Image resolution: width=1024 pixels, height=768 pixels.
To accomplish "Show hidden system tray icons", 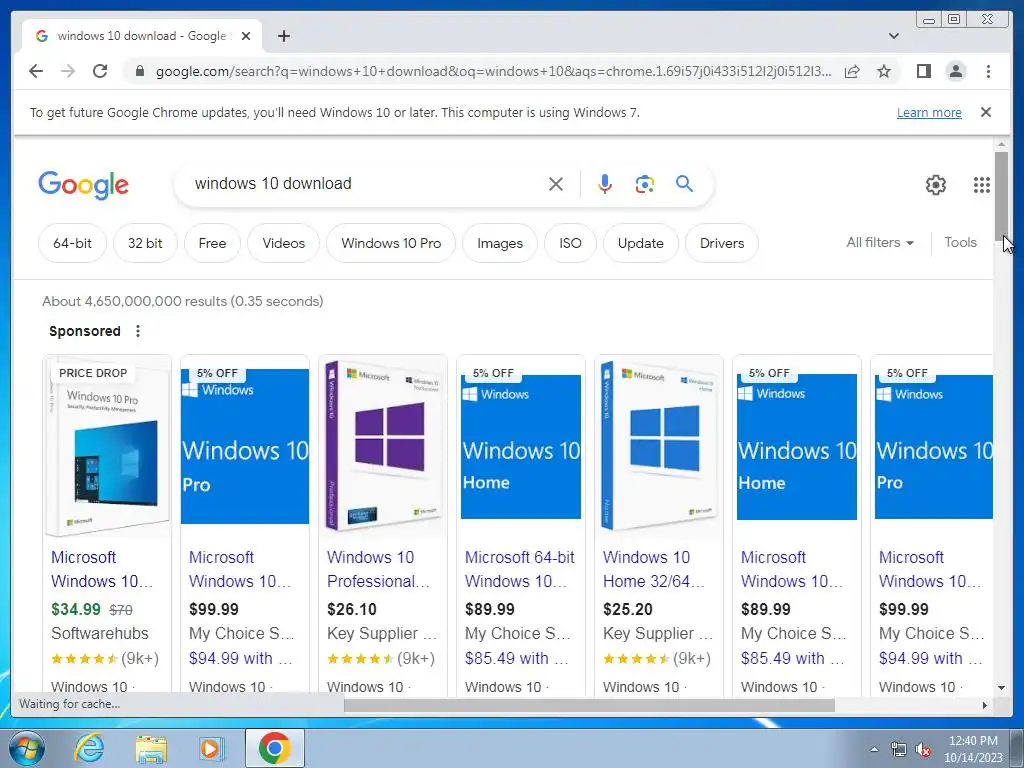I will click(x=874, y=749).
